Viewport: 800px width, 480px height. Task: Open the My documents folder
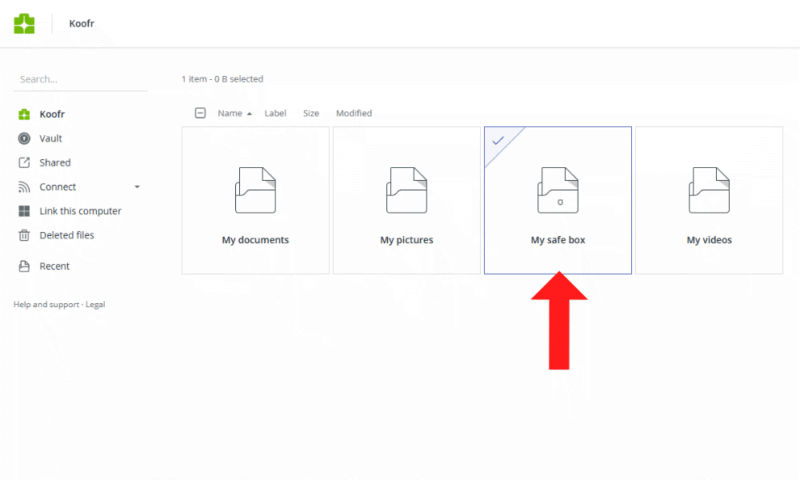pyautogui.click(x=255, y=200)
